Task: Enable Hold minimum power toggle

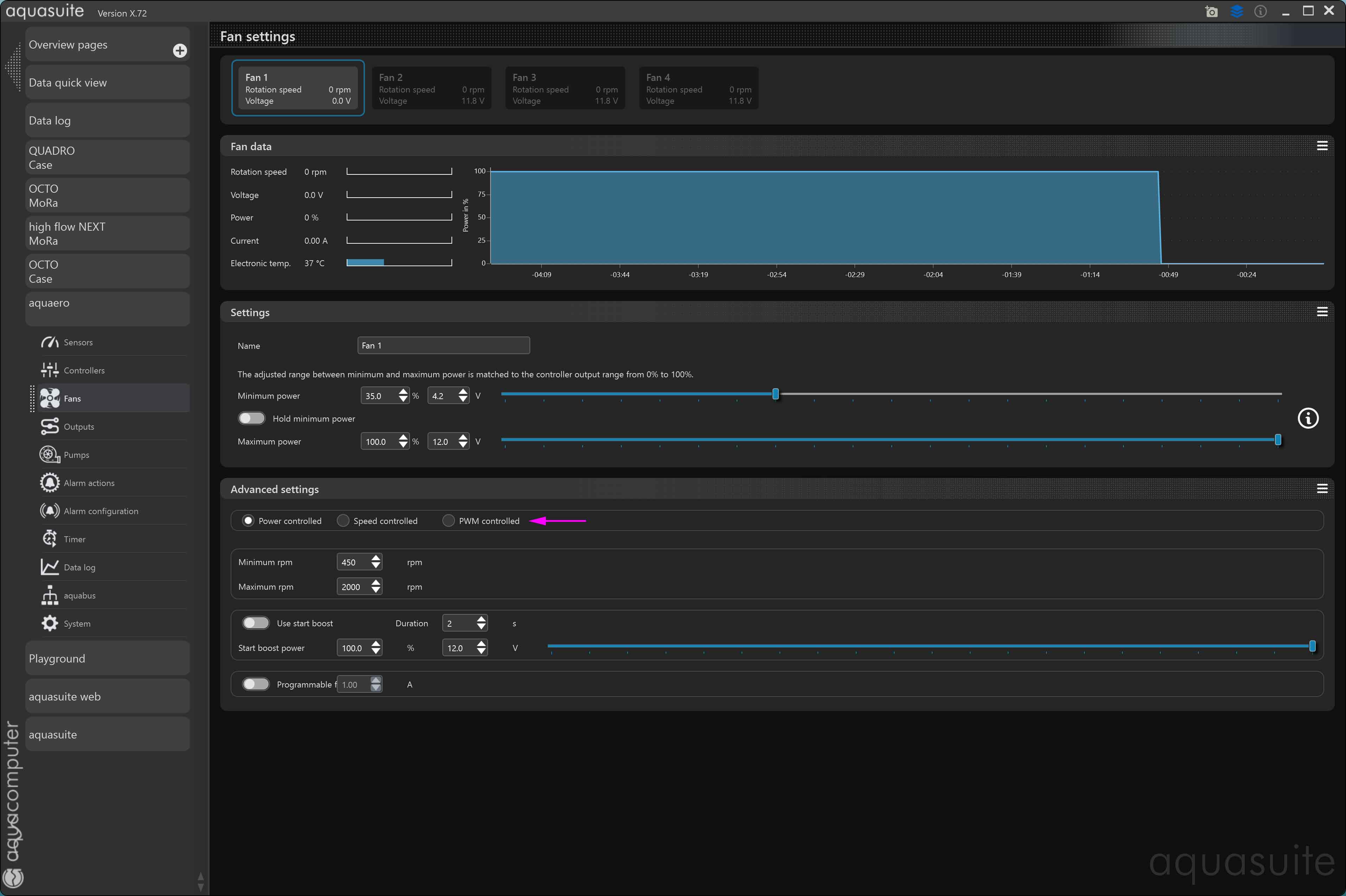Action: (x=251, y=418)
